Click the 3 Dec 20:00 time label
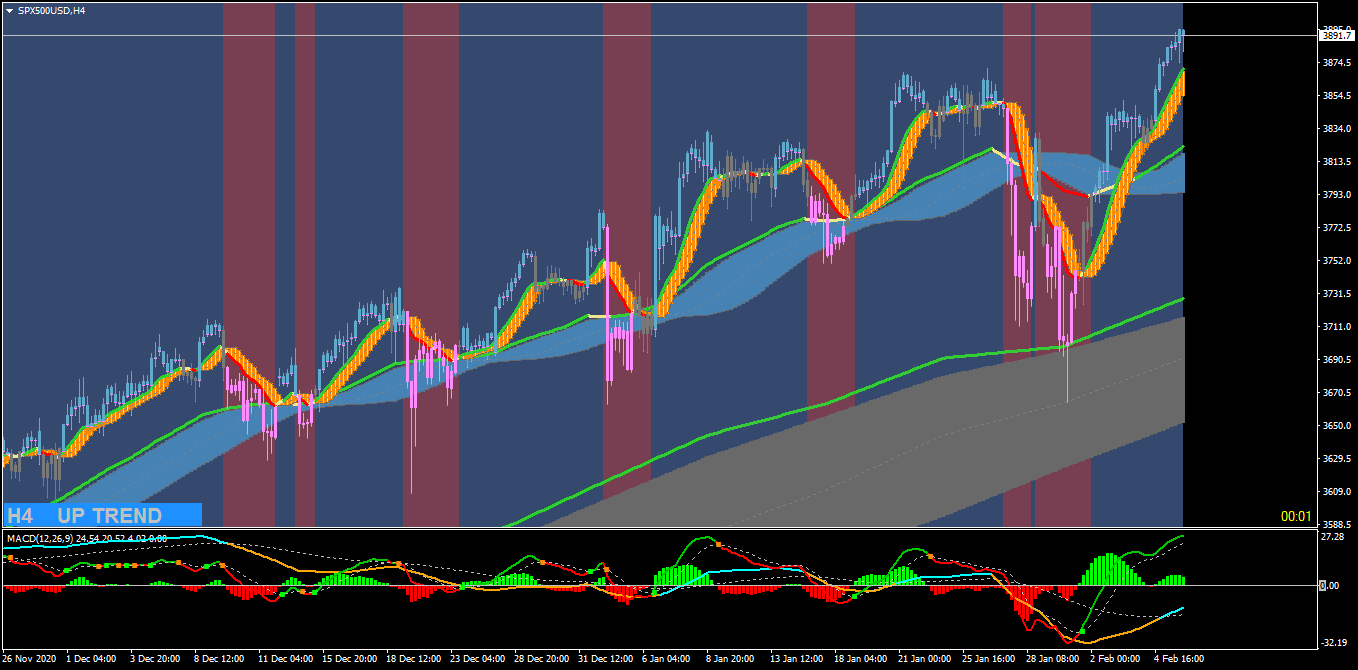This screenshot has width=1358, height=670. [155, 659]
